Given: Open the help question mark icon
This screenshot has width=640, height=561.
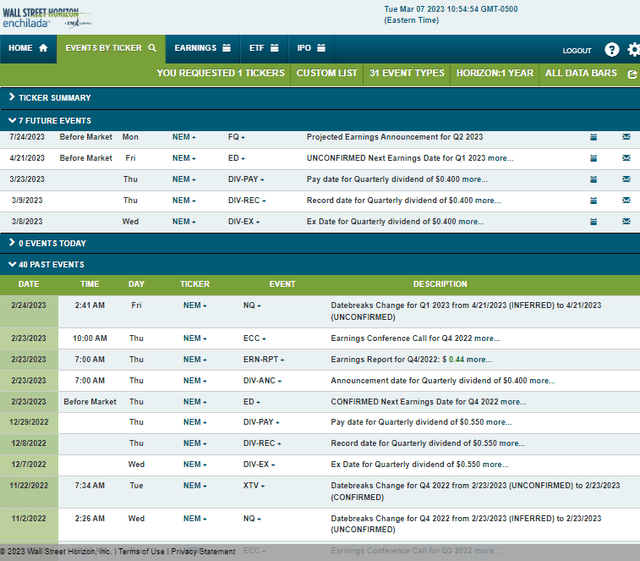Looking at the screenshot, I should coord(611,49).
